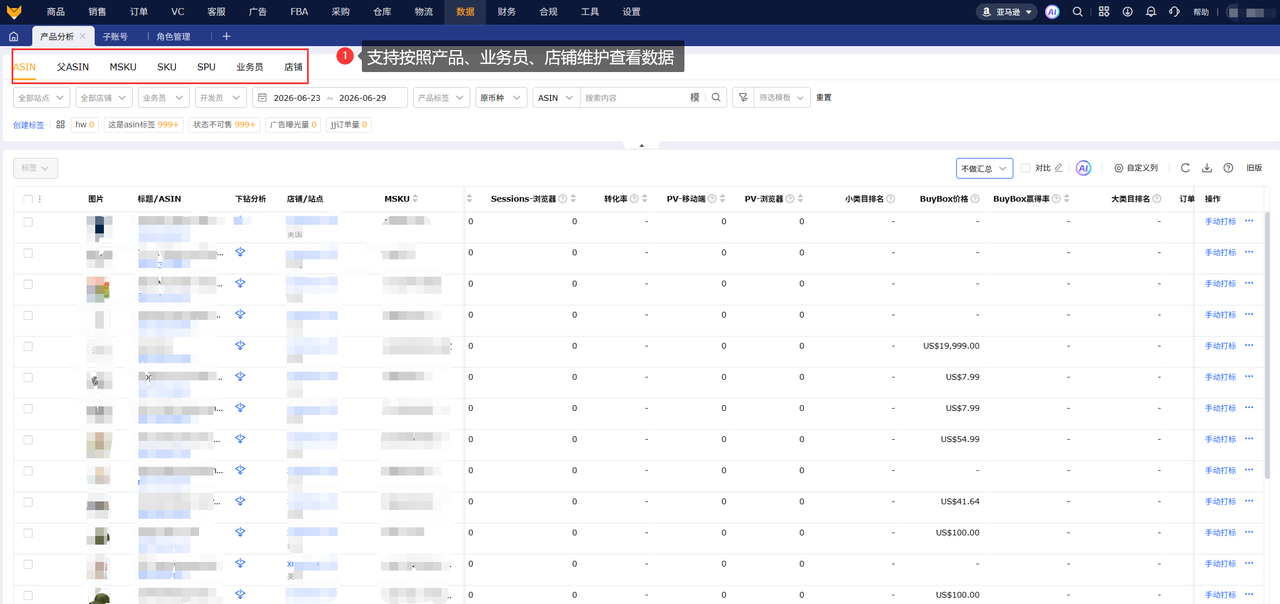Open the 亚马逊 platform selector

click(x=1007, y=12)
